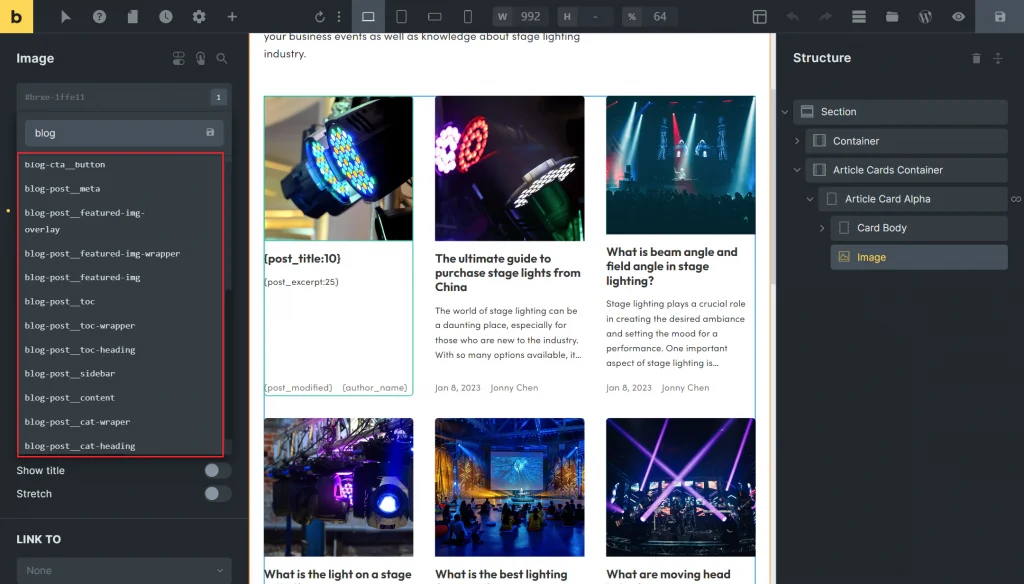Preview page with the eye icon
Image resolution: width=1024 pixels, height=584 pixels.
[958, 17]
